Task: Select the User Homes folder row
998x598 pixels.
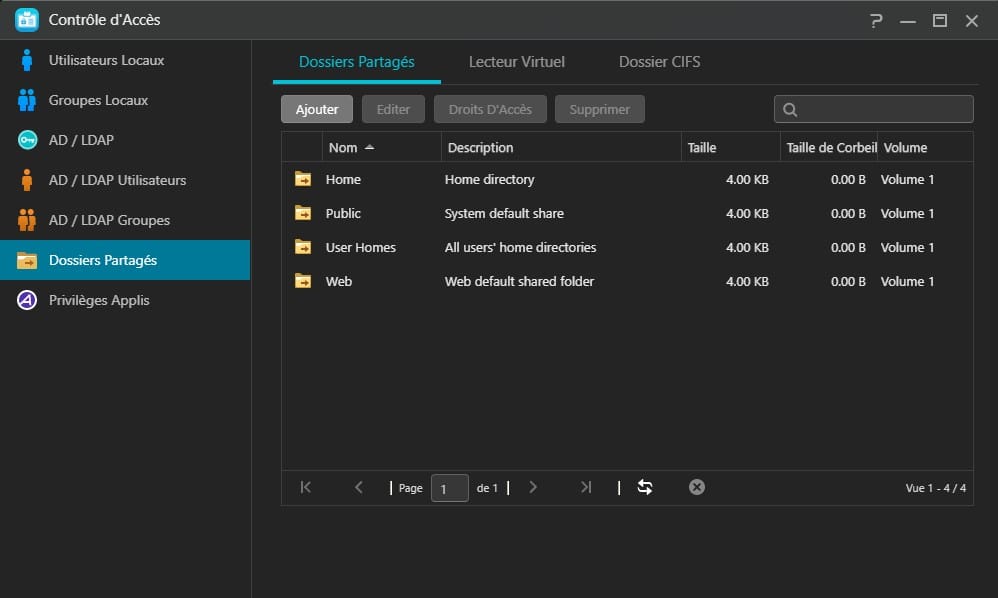Action: point(361,247)
